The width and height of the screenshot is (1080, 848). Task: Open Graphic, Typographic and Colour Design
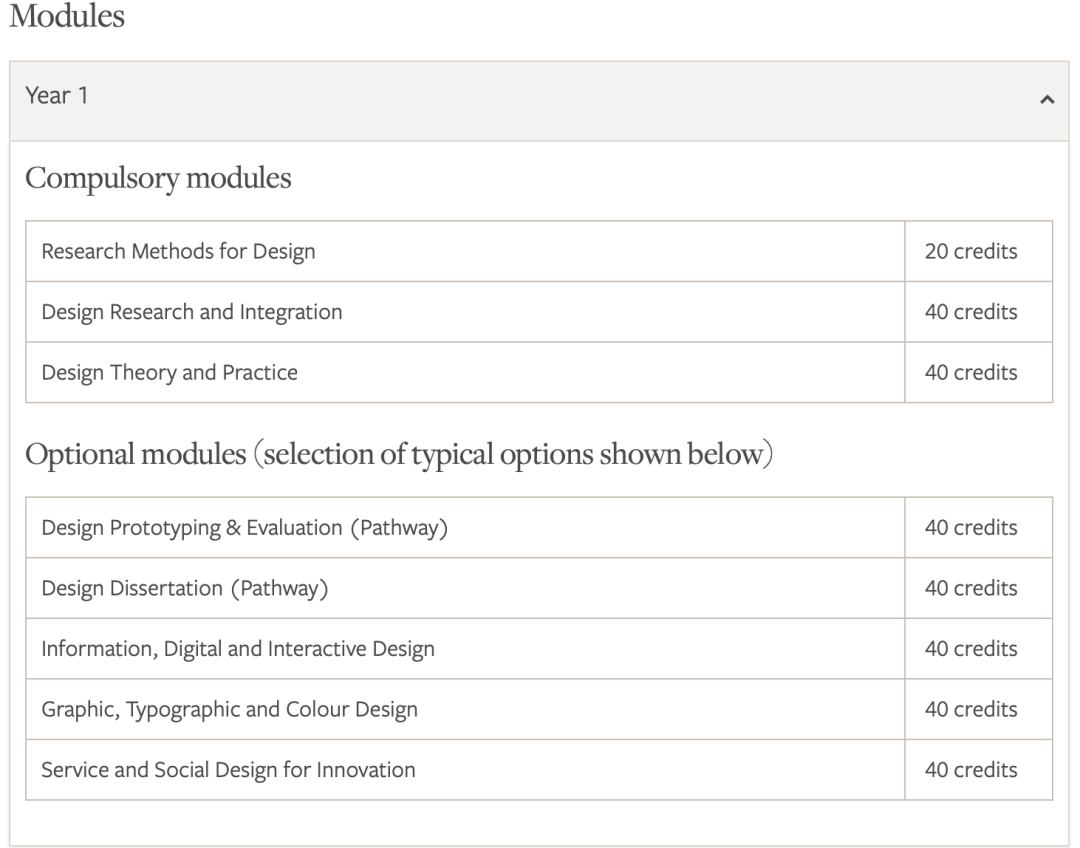[229, 709]
